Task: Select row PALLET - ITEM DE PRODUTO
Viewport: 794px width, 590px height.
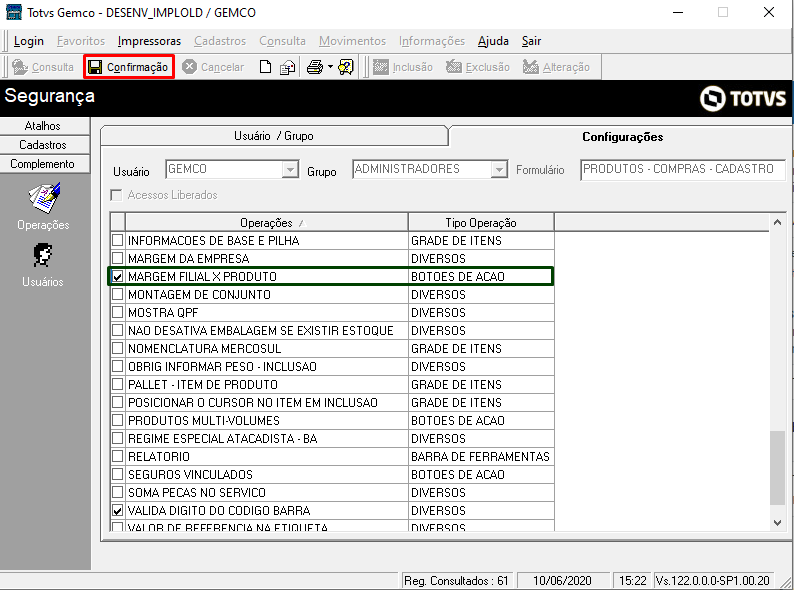Action: pyautogui.click(x=332, y=384)
